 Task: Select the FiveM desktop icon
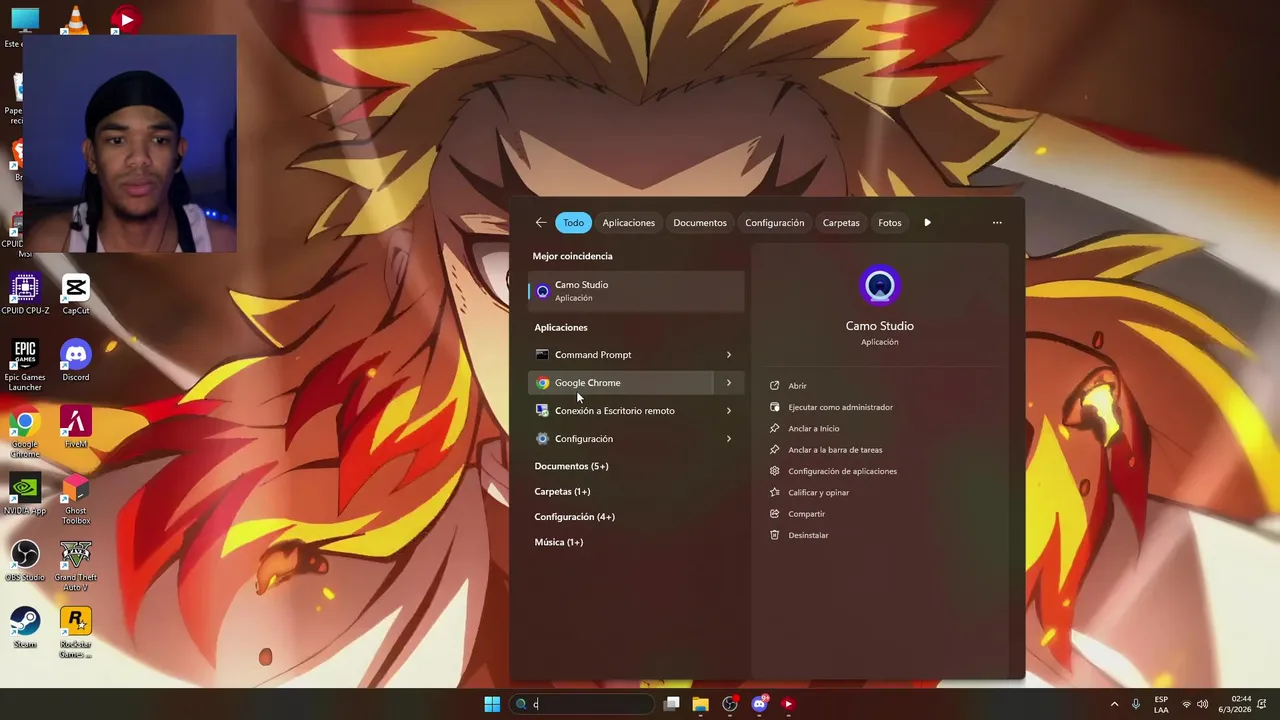(76, 428)
